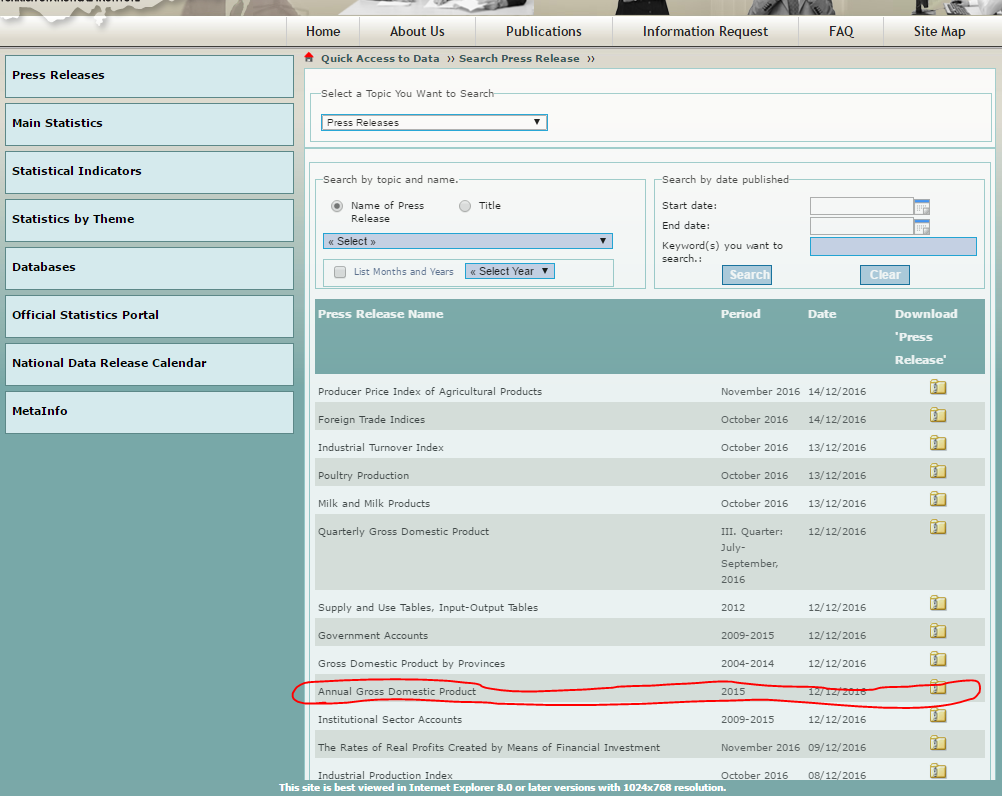Open Databases in the sidebar

(150, 268)
